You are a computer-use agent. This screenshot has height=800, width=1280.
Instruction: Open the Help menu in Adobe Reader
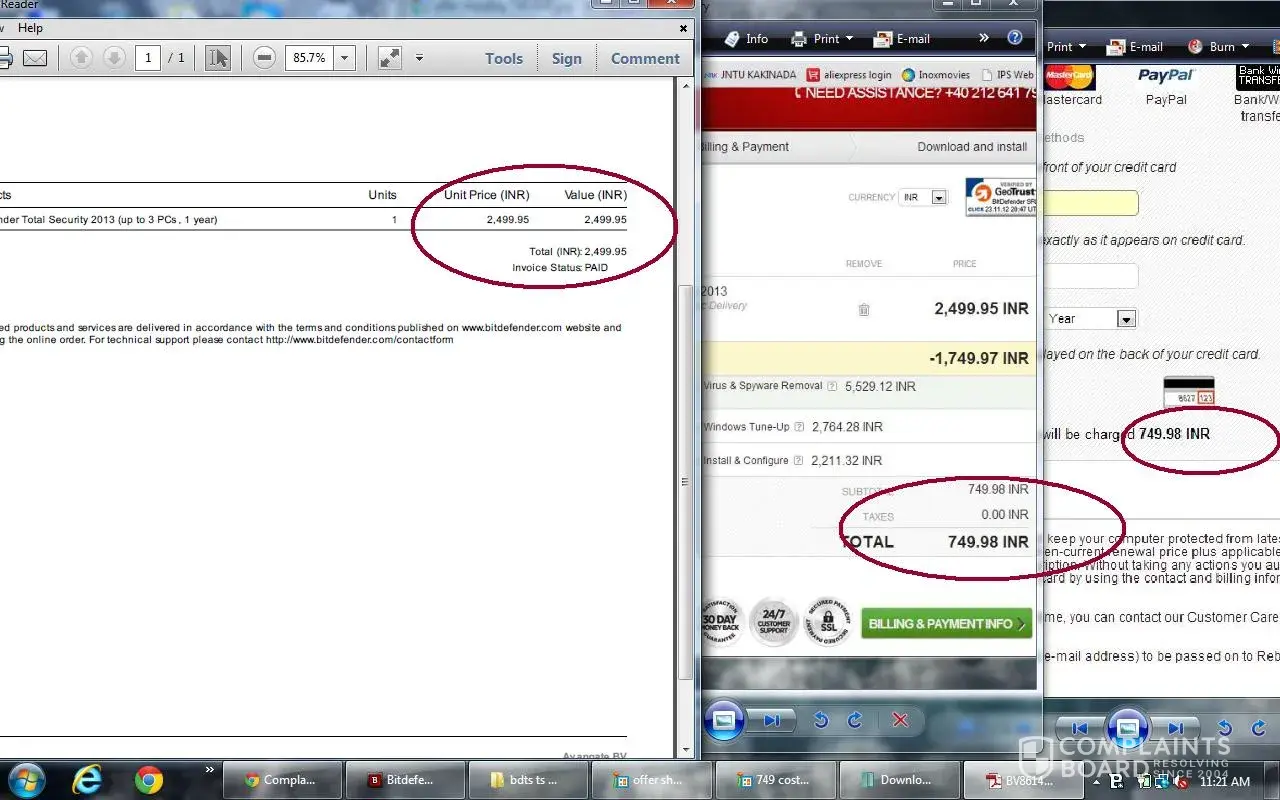coord(30,28)
